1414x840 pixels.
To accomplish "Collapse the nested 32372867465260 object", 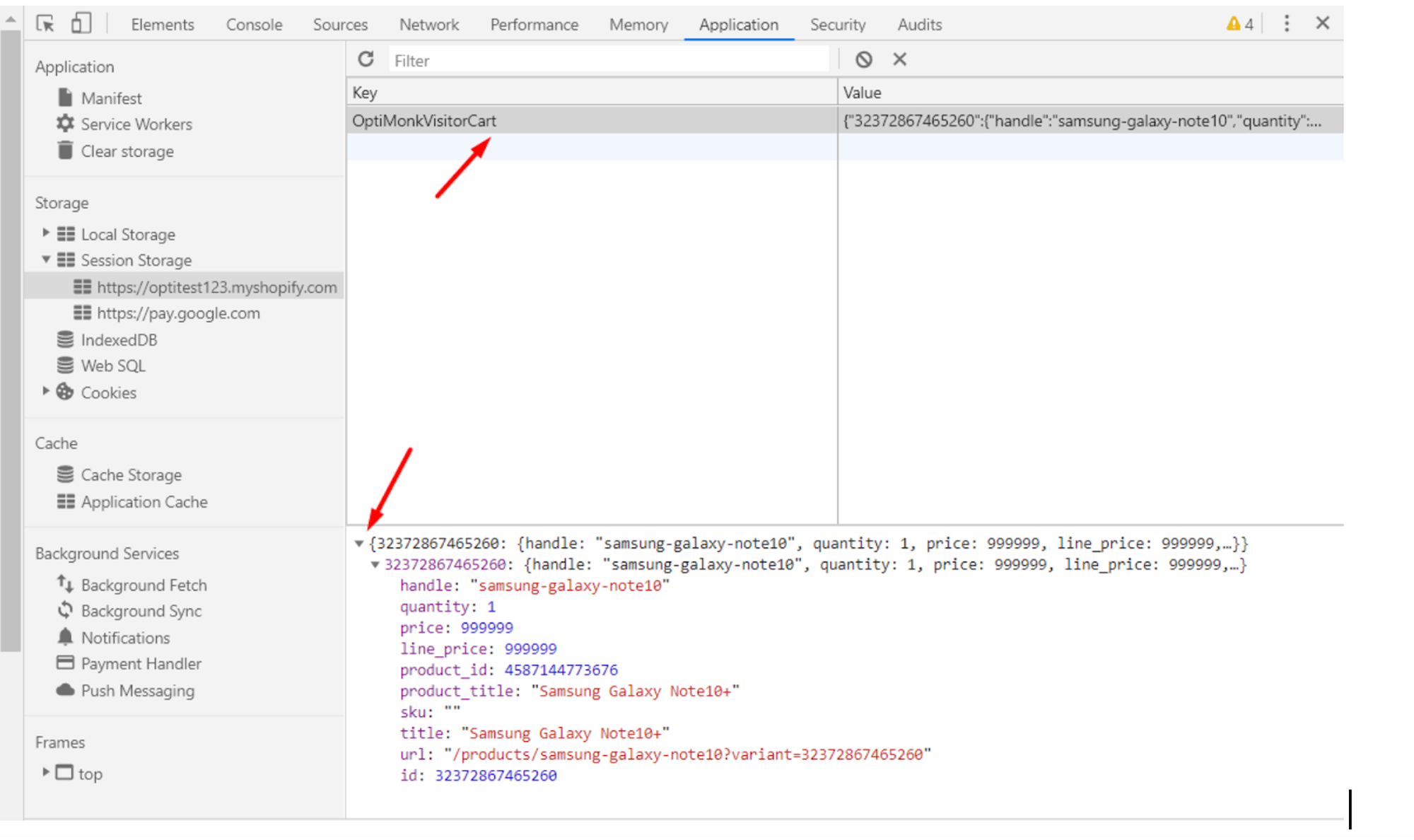I will (375, 565).
